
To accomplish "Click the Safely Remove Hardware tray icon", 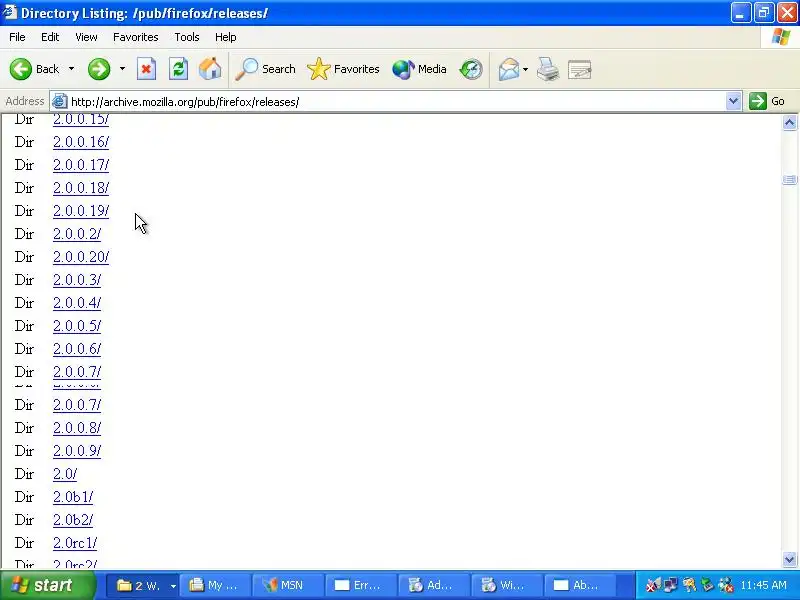I will [x=707, y=585].
